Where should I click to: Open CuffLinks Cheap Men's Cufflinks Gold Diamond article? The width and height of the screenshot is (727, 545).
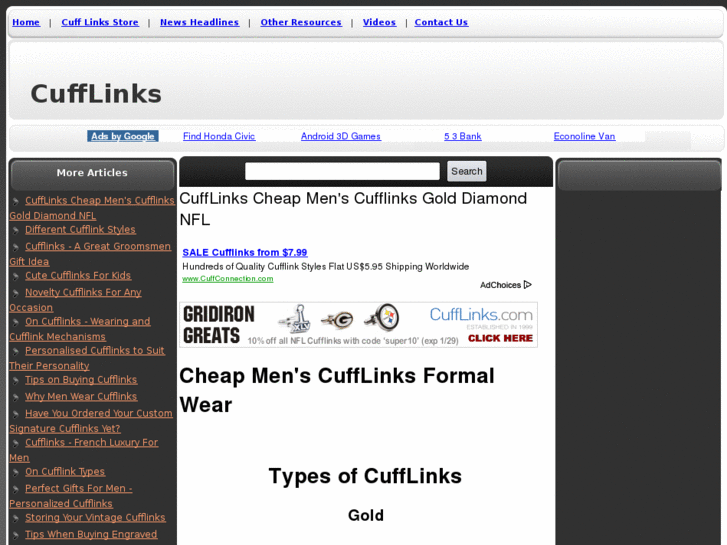pos(92,208)
